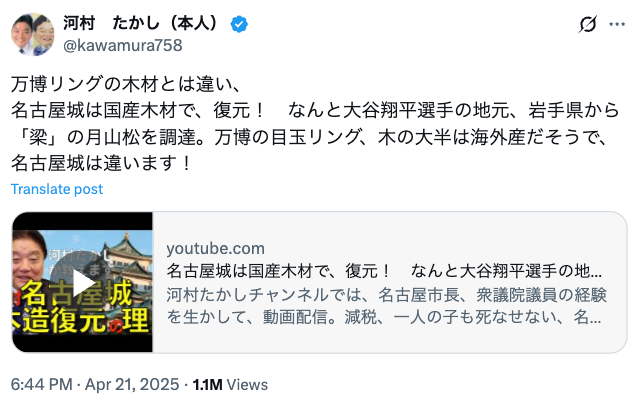642x406 pixels.
Task: Click the 河村たかしチャンネルでは card description
Action: [386, 306]
